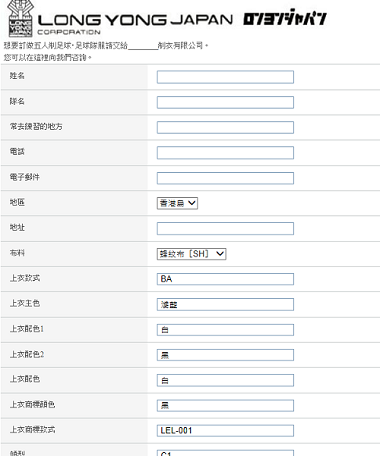380x456 pixels.
Task: Click the CORPORATION subtitle text
Action: 69,32
